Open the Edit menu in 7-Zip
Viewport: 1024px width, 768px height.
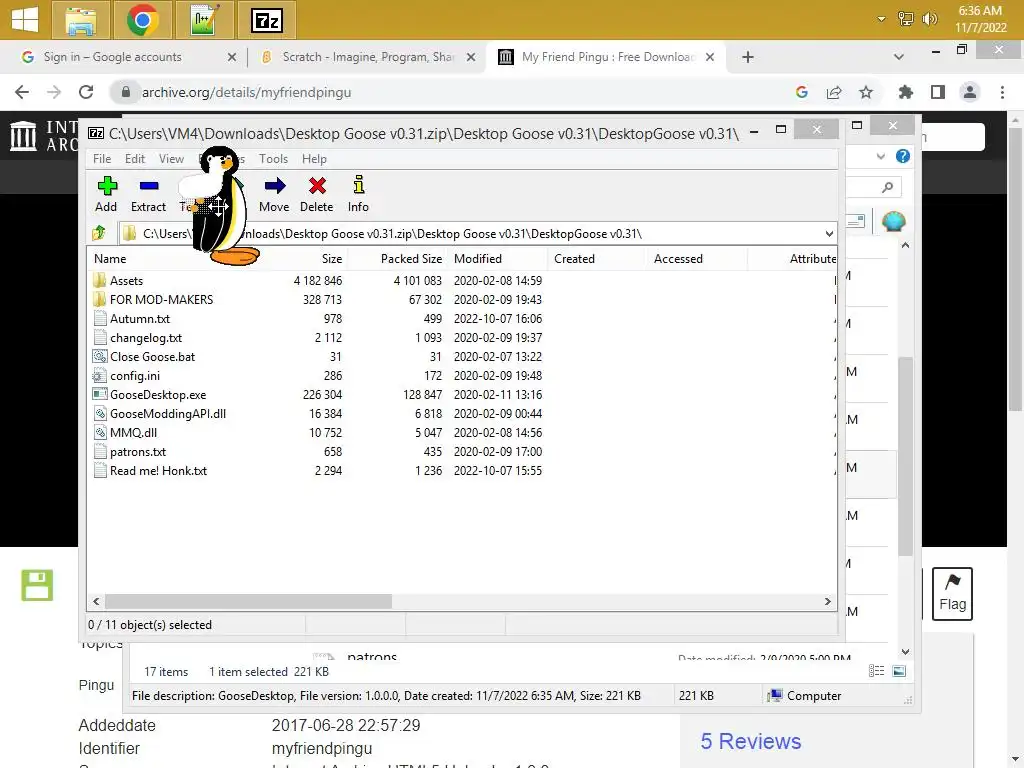click(135, 159)
